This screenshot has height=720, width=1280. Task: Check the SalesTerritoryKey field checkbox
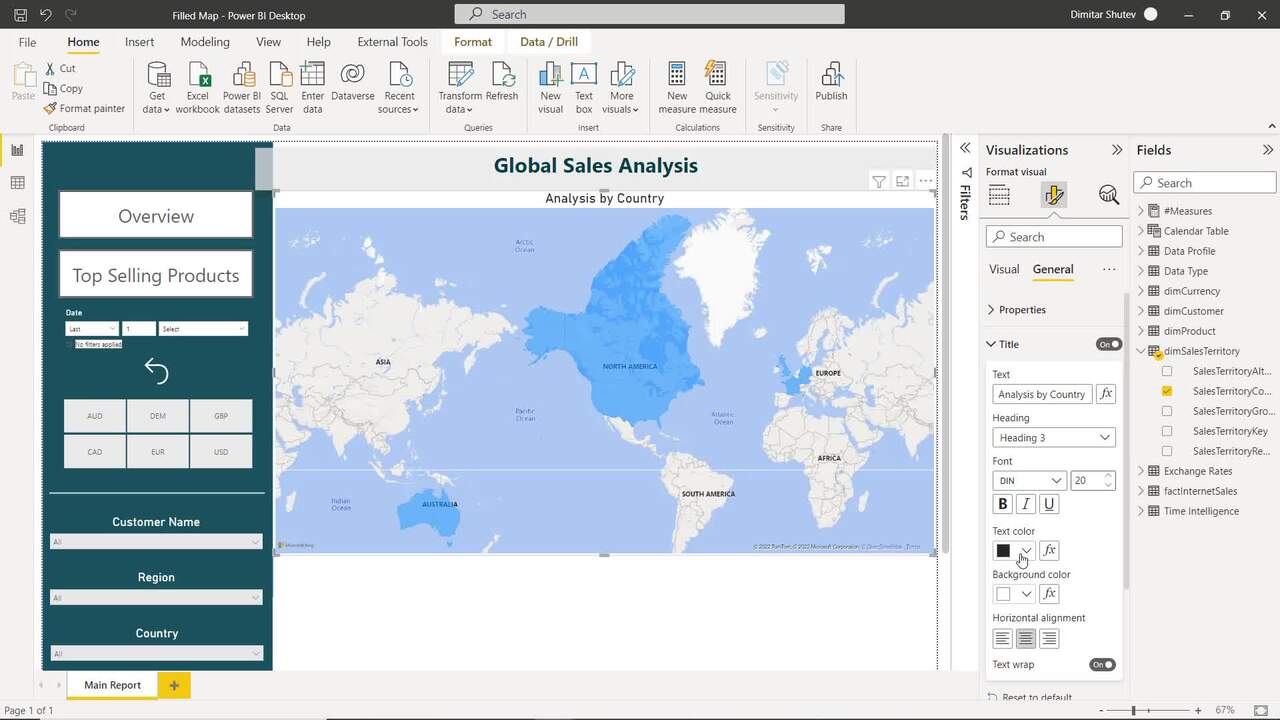tap(1167, 431)
